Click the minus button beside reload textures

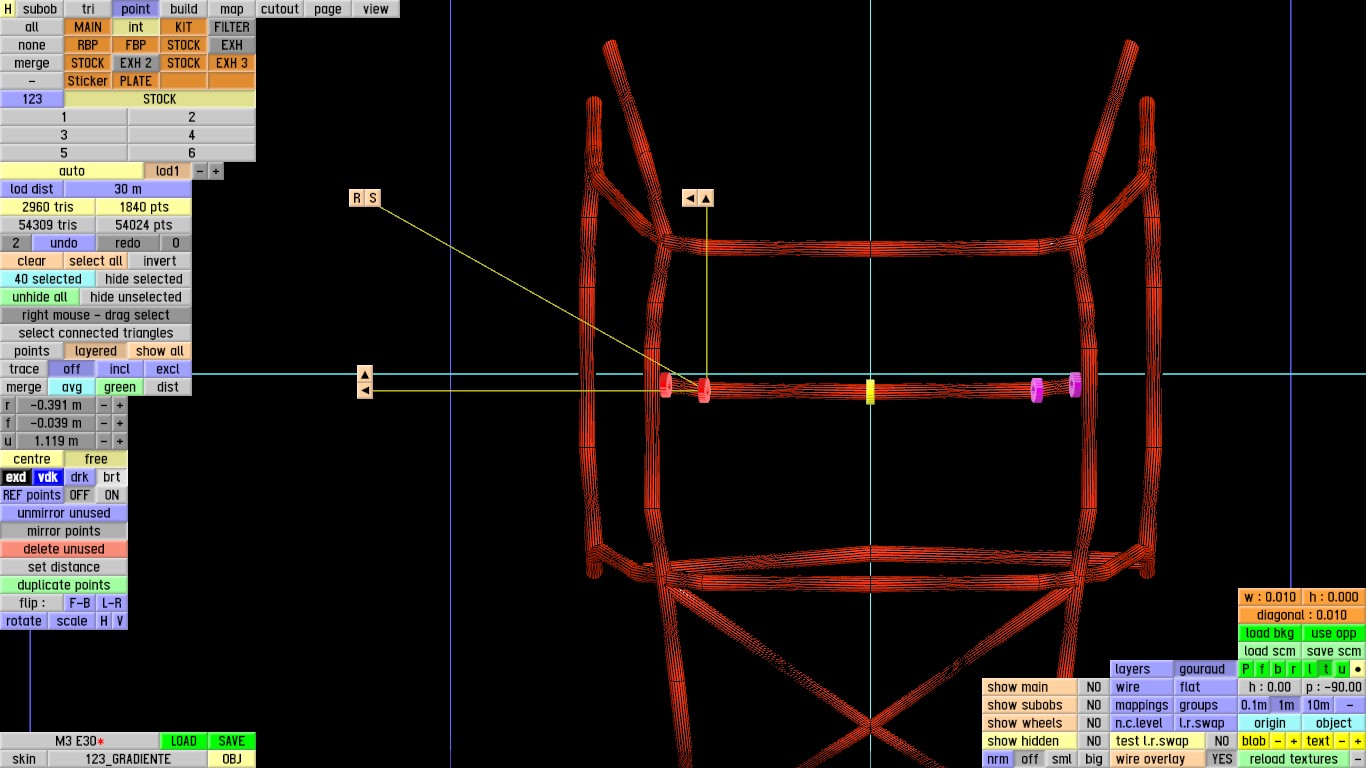(1358, 759)
